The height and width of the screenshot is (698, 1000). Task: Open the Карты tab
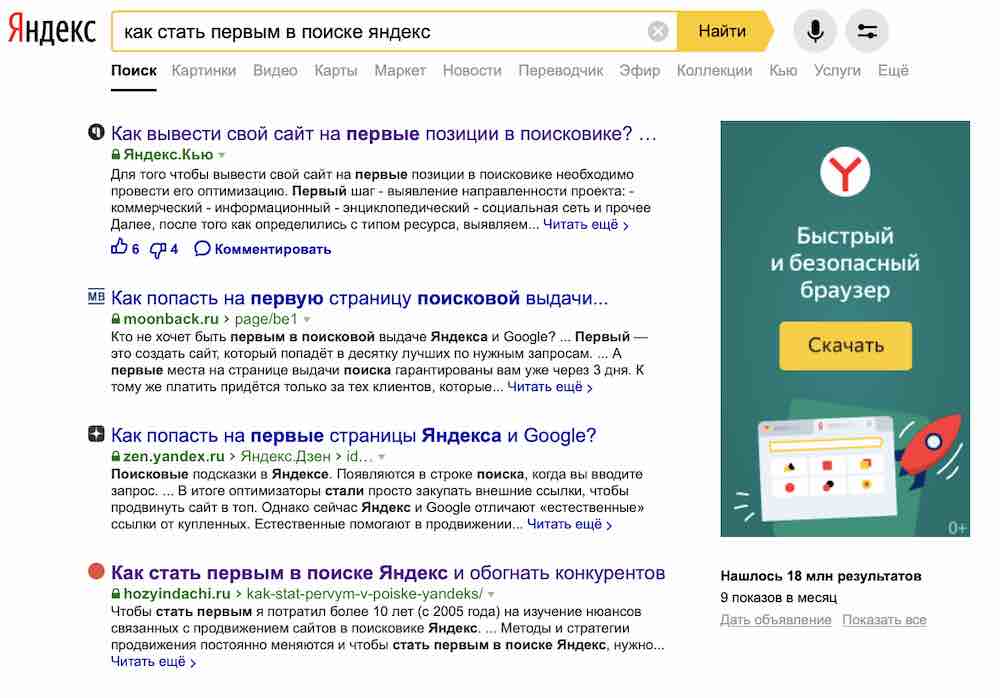pyautogui.click(x=335, y=70)
